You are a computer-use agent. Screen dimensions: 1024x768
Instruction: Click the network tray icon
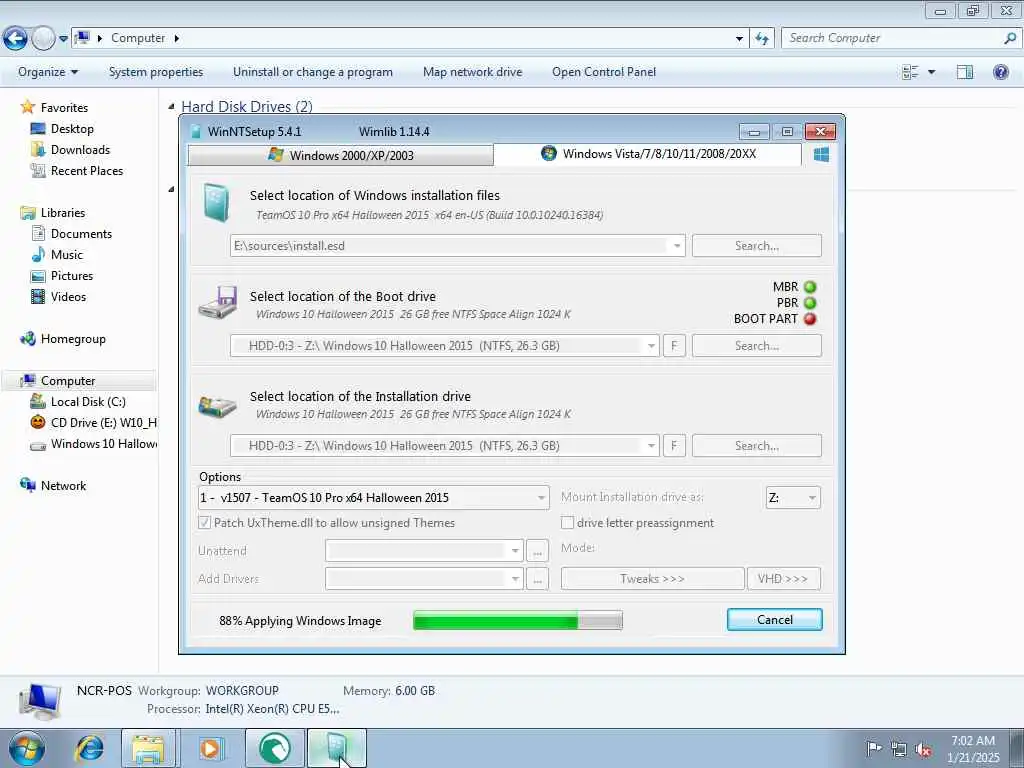coord(899,749)
